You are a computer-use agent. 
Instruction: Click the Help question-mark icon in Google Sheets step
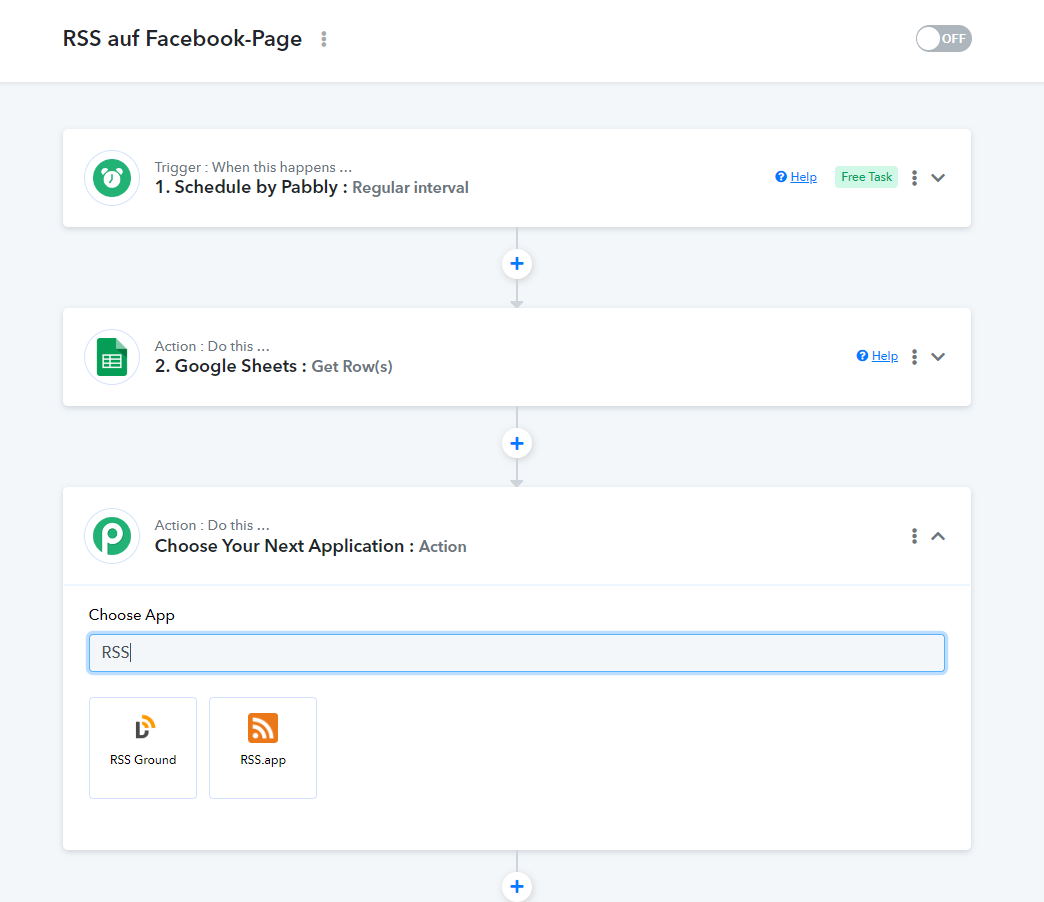pos(862,355)
